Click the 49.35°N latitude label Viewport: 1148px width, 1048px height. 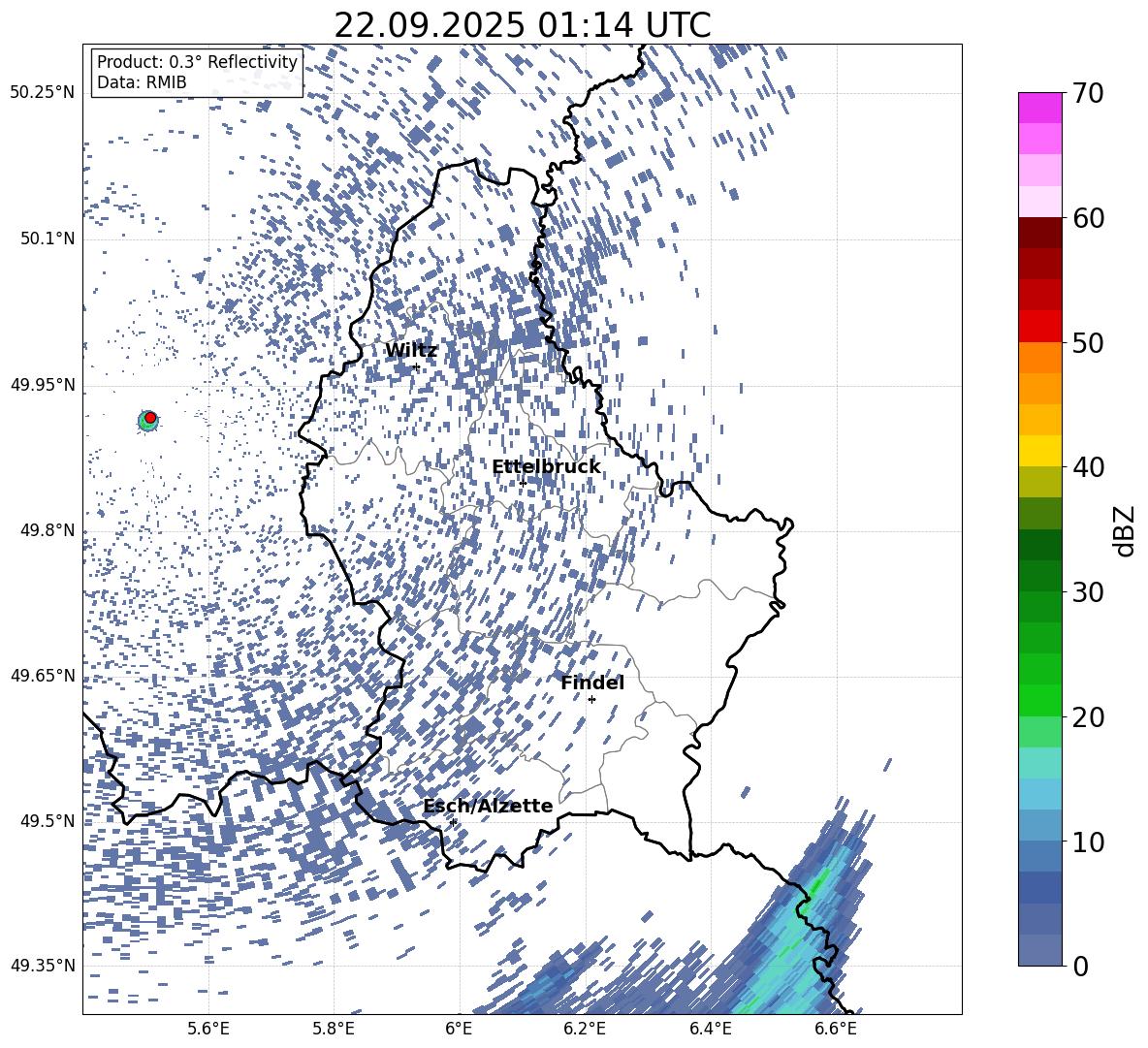43,966
